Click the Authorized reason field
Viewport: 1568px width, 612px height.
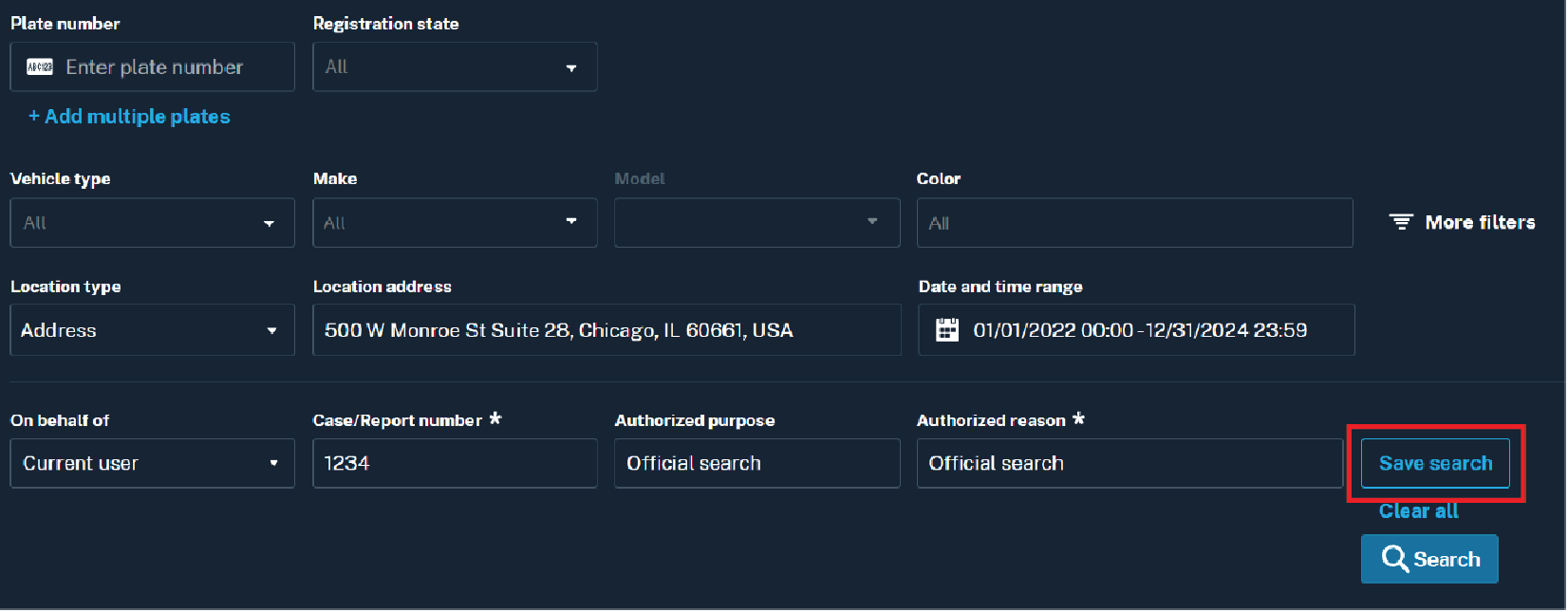tap(1129, 463)
